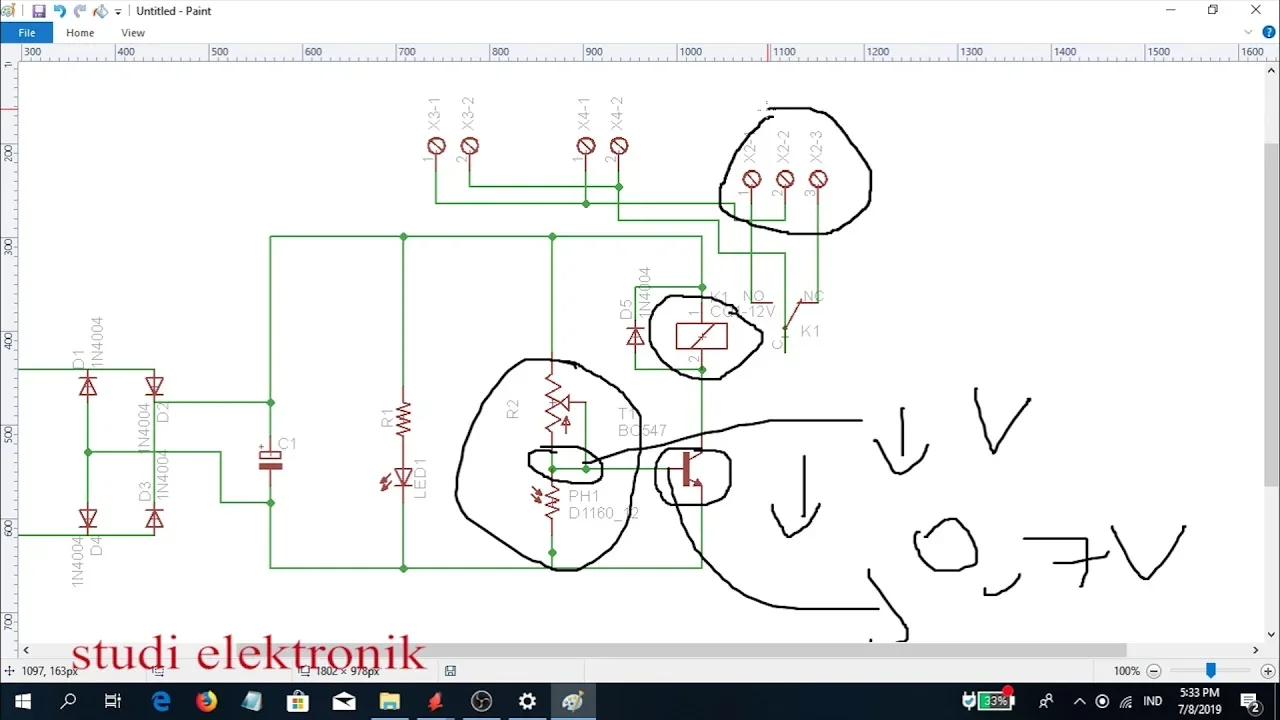
Task: Switch to the View ribbon tab
Action: 133,33
